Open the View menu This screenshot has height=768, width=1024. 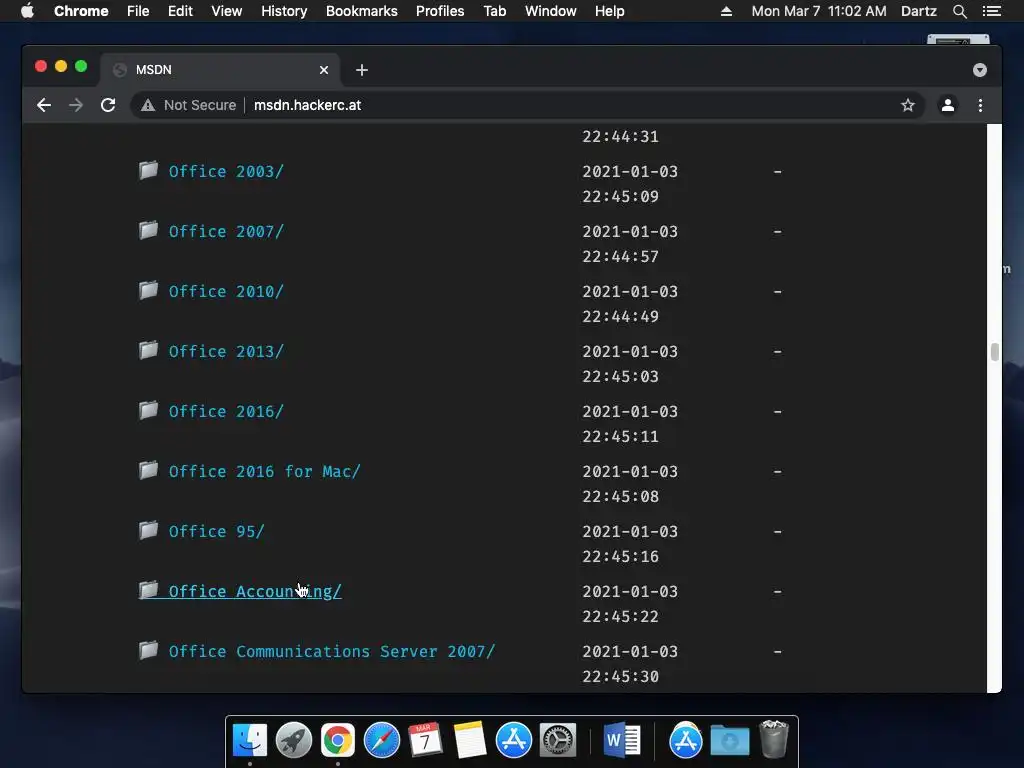click(227, 11)
